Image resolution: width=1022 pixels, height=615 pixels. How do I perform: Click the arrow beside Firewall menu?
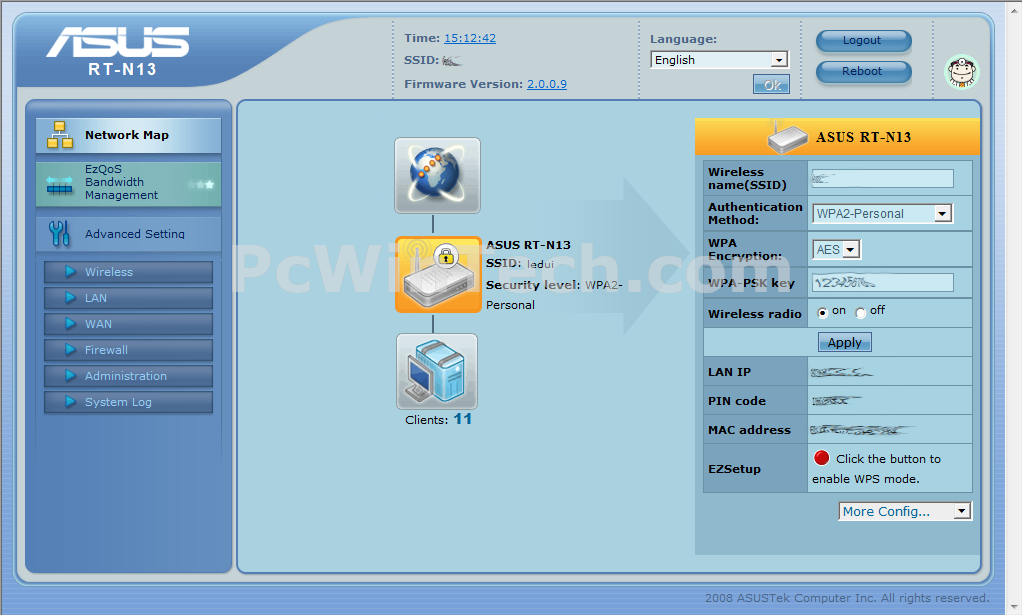pos(70,350)
